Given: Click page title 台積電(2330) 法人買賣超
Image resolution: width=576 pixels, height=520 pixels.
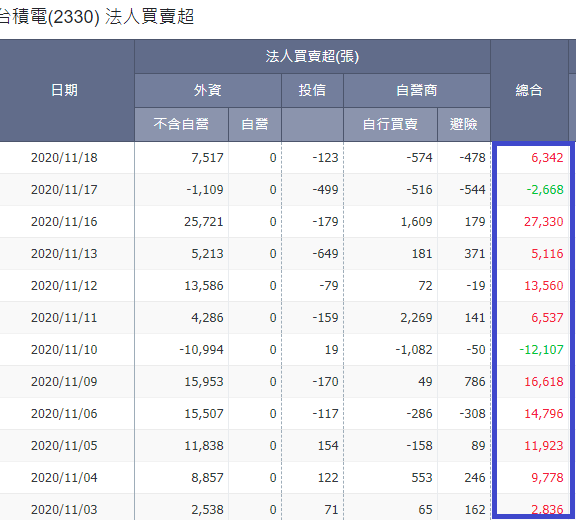Looking at the screenshot, I should pos(96,17).
